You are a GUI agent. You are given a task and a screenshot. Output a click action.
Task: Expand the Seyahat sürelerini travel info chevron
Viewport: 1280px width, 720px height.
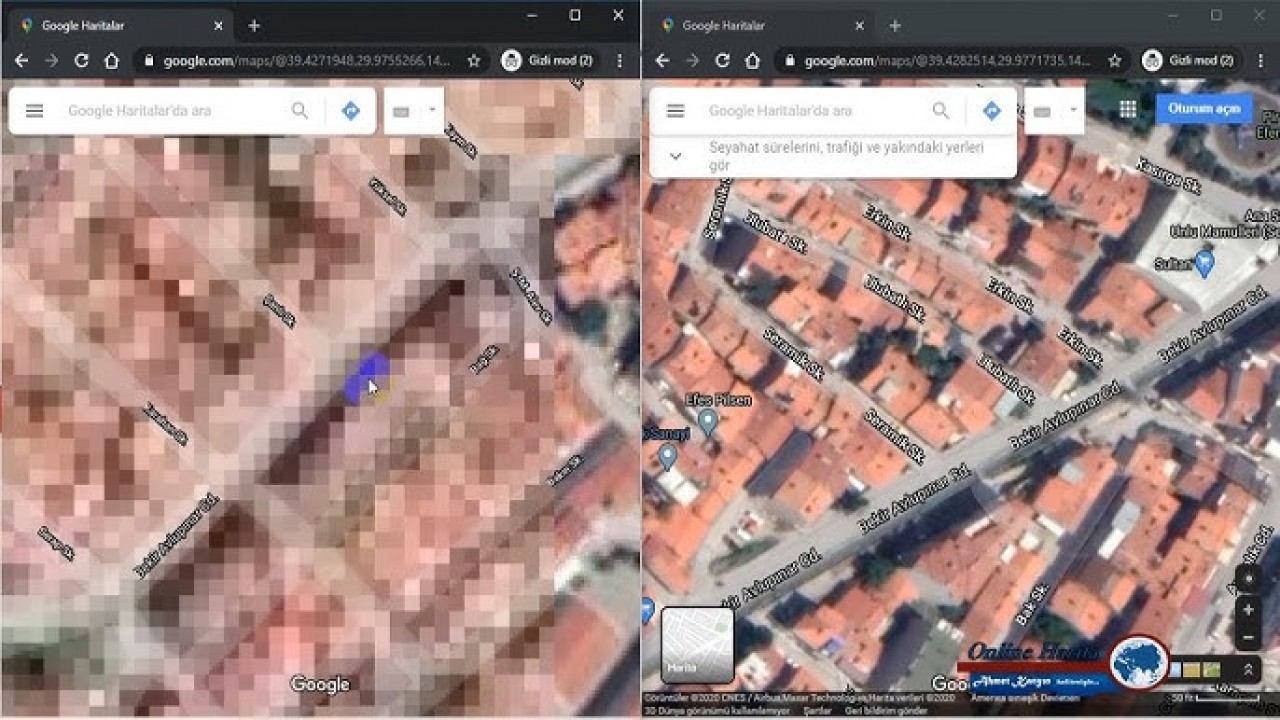675,154
